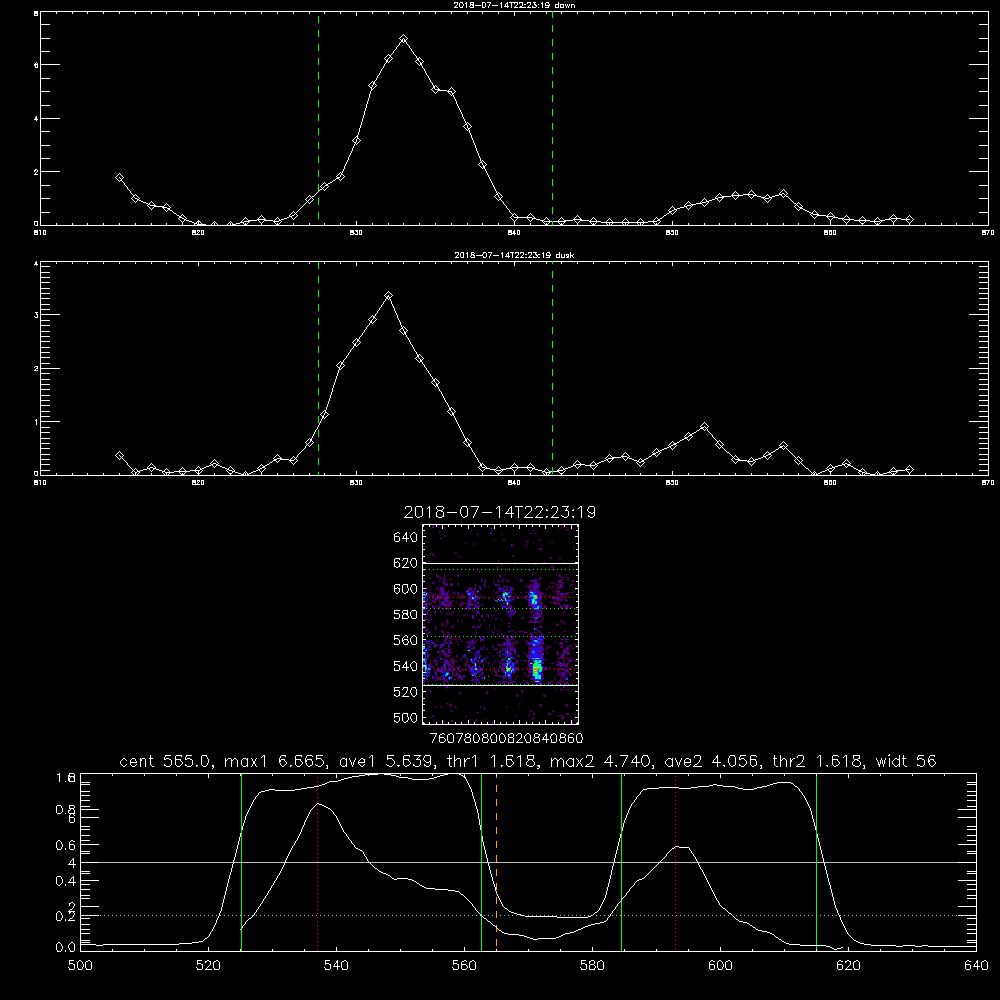Click the x-axis label 640 of the bottom plot
The width and height of the screenshot is (1000, 1000).
click(976, 966)
